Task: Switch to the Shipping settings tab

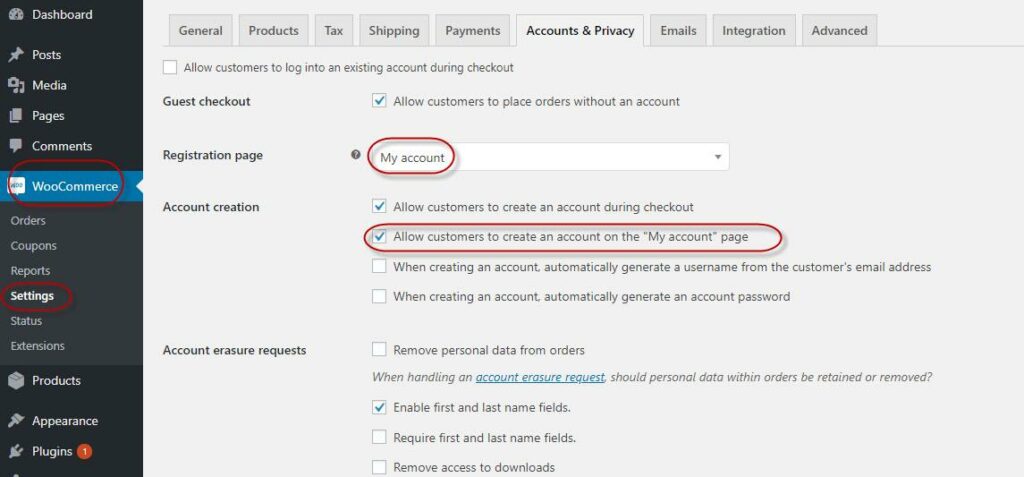Action: tap(392, 30)
